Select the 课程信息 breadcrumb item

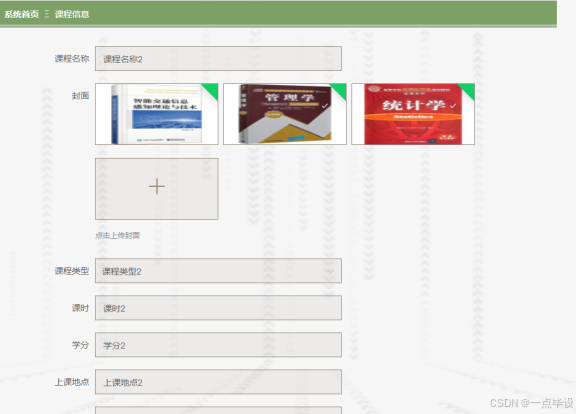(72, 14)
